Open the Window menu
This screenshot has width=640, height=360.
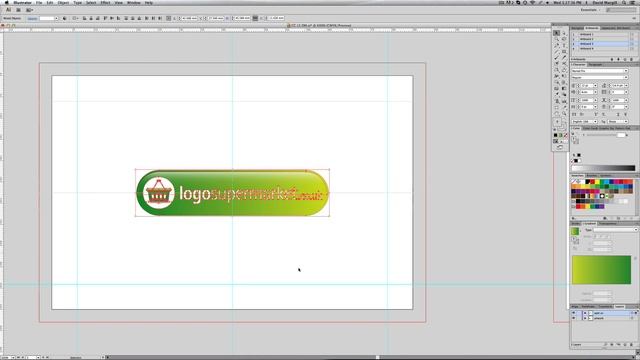134,3
